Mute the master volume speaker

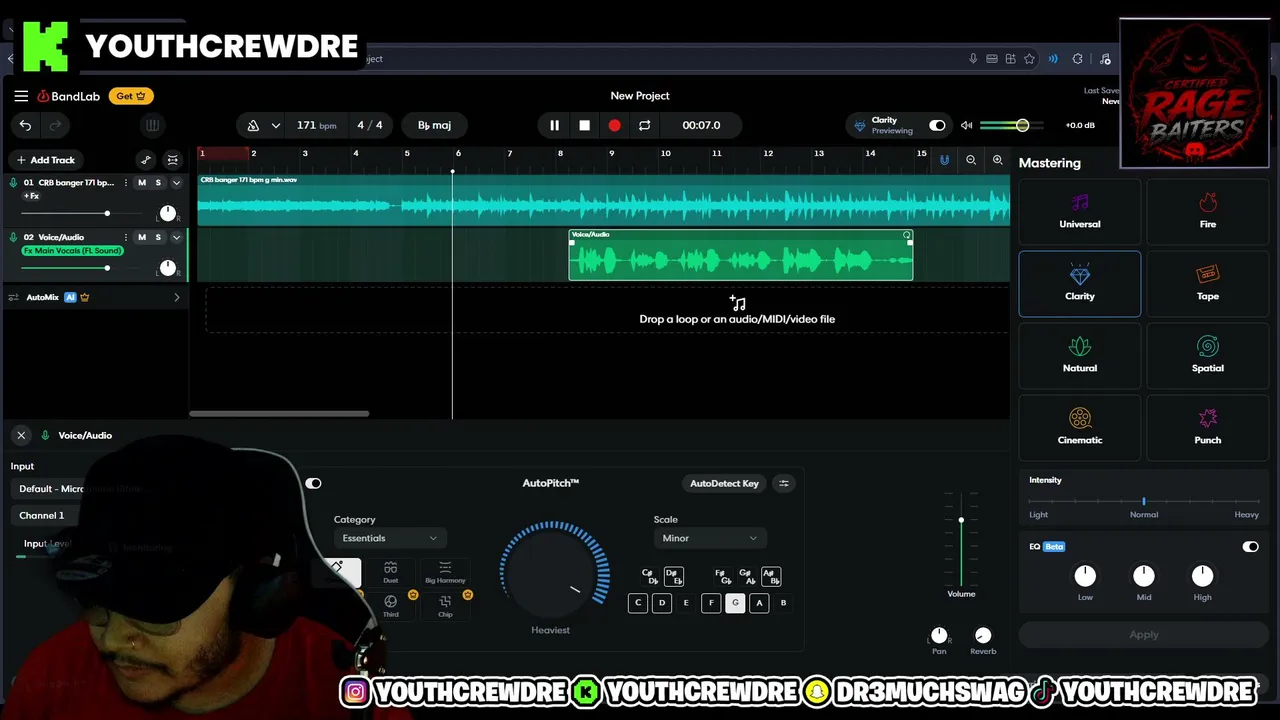[x=966, y=125]
